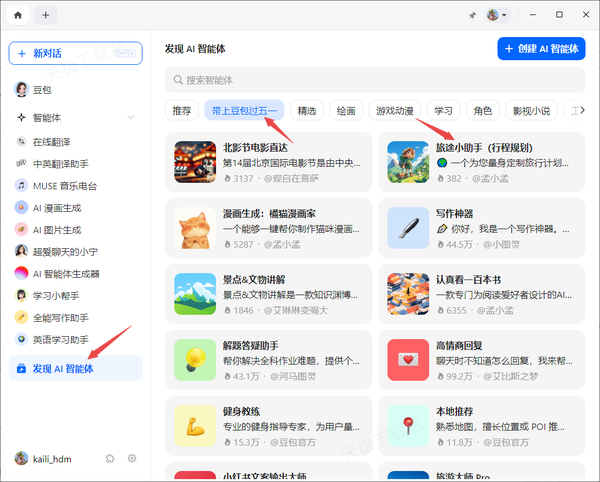Switch to the 绘画 category tab

click(346, 110)
